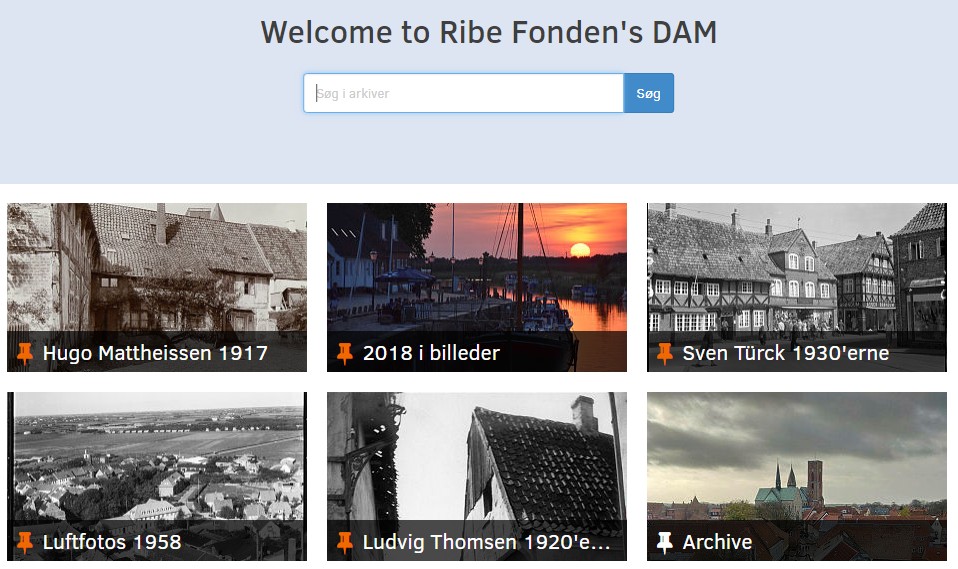958x569 pixels.
Task: Focus the Søg i arkiver search field
Action: (x=464, y=93)
